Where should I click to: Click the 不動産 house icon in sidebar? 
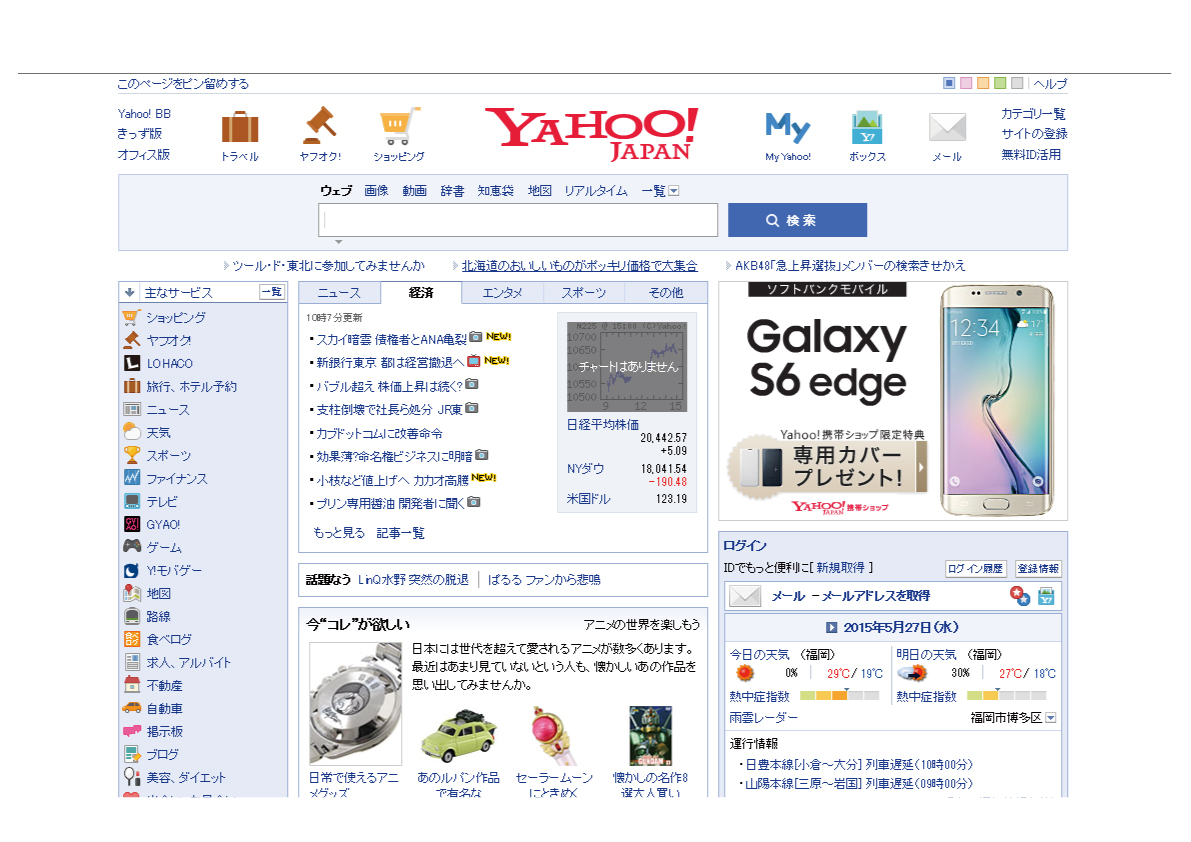pos(132,685)
